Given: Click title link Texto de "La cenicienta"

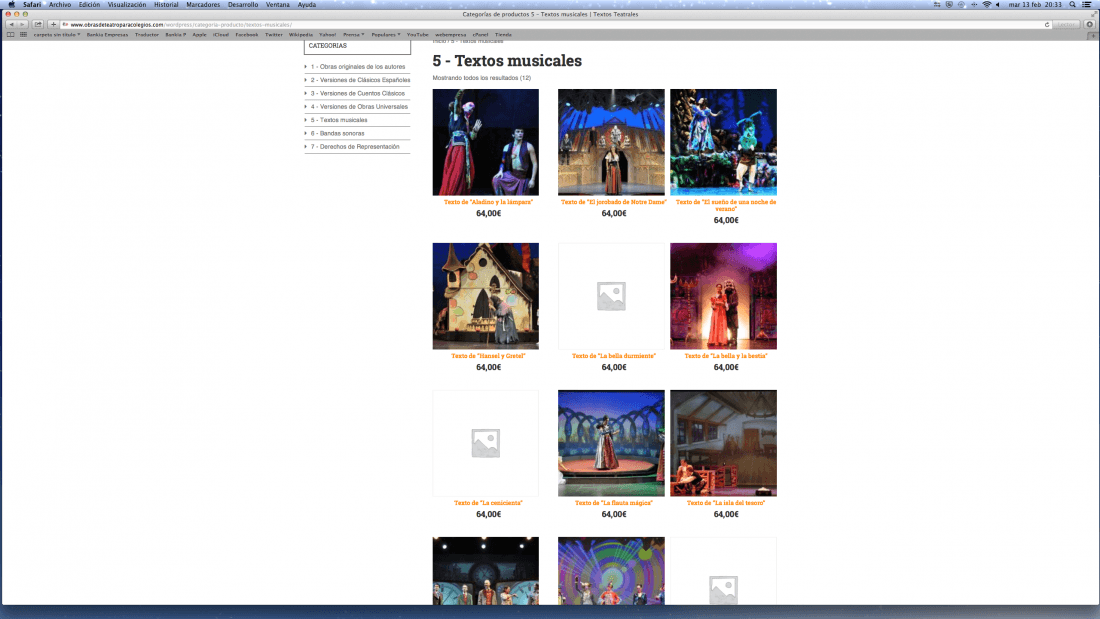Looking at the screenshot, I should (488, 503).
